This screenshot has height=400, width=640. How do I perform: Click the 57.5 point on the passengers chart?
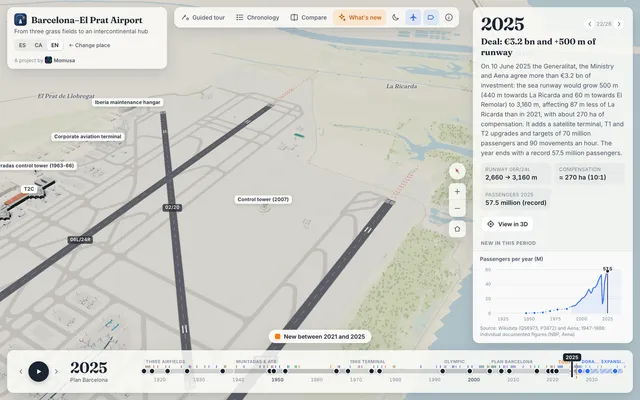point(607,271)
